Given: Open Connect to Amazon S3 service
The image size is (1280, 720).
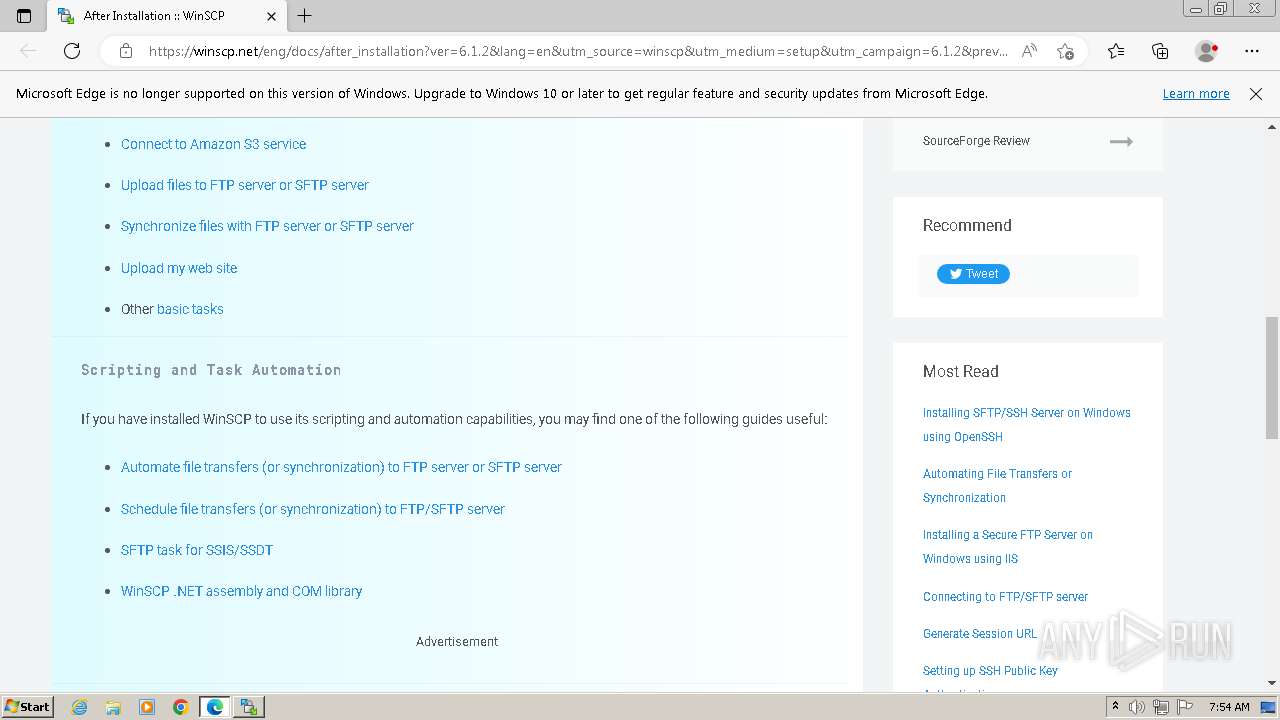Looking at the screenshot, I should (213, 144).
